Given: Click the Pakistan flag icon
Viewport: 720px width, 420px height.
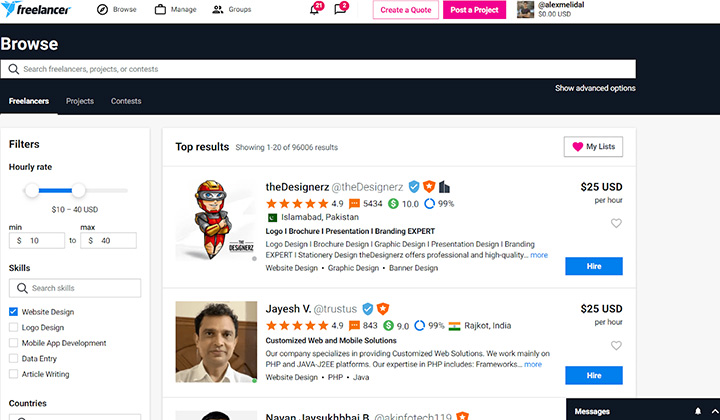Looking at the screenshot, I should point(272,217).
